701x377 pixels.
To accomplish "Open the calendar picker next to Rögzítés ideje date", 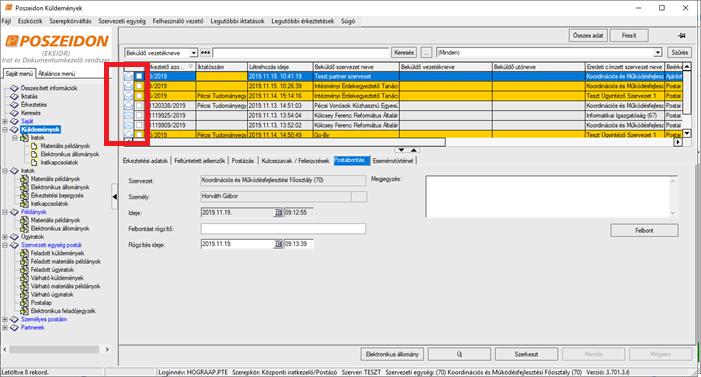I will (x=278, y=244).
